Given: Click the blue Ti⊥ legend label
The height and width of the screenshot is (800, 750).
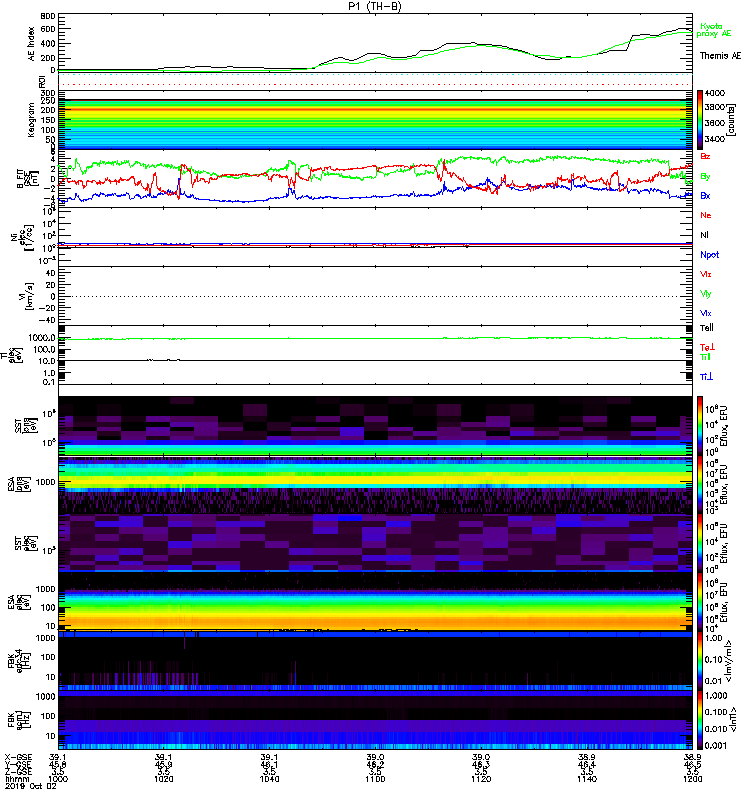Looking at the screenshot, I should click(x=706, y=377).
